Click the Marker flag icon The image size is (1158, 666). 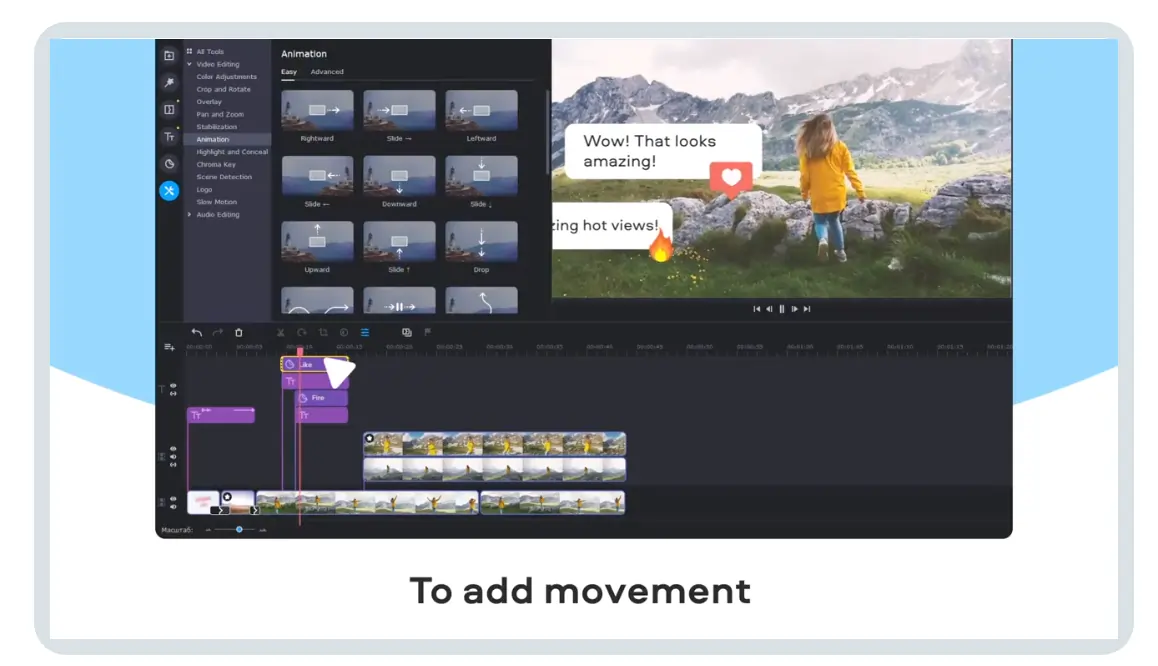pyautogui.click(x=428, y=333)
